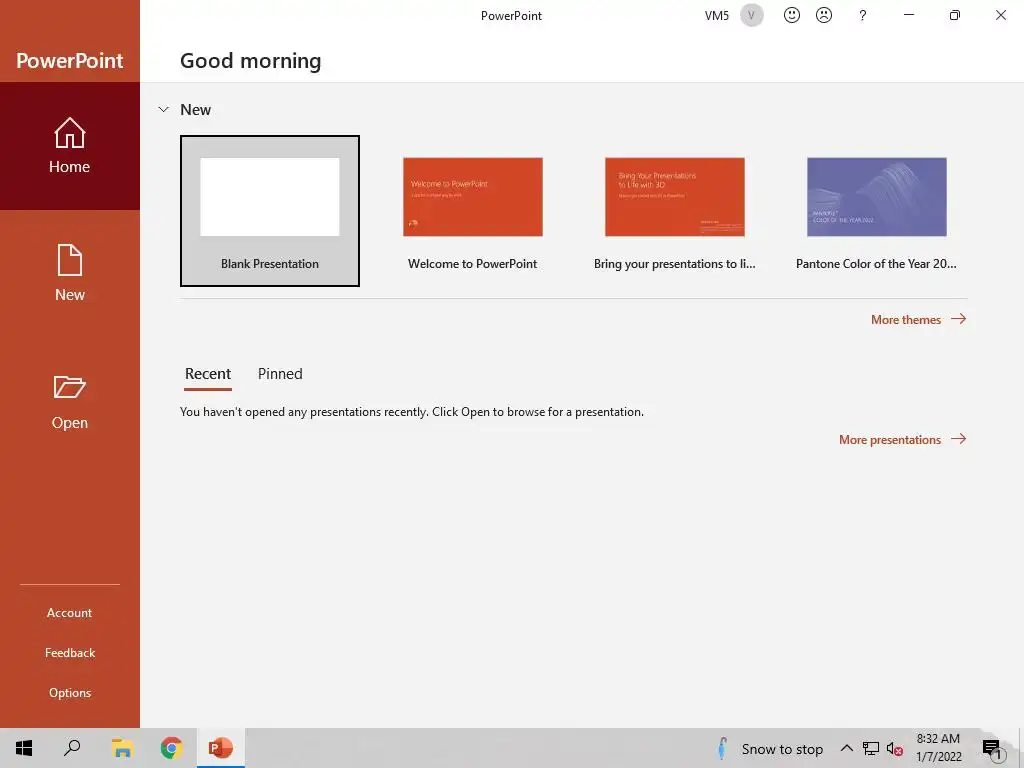Open PowerPoint Options
Image resolution: width=1024 pixels, height=768 pixels.
click(70, 693)
